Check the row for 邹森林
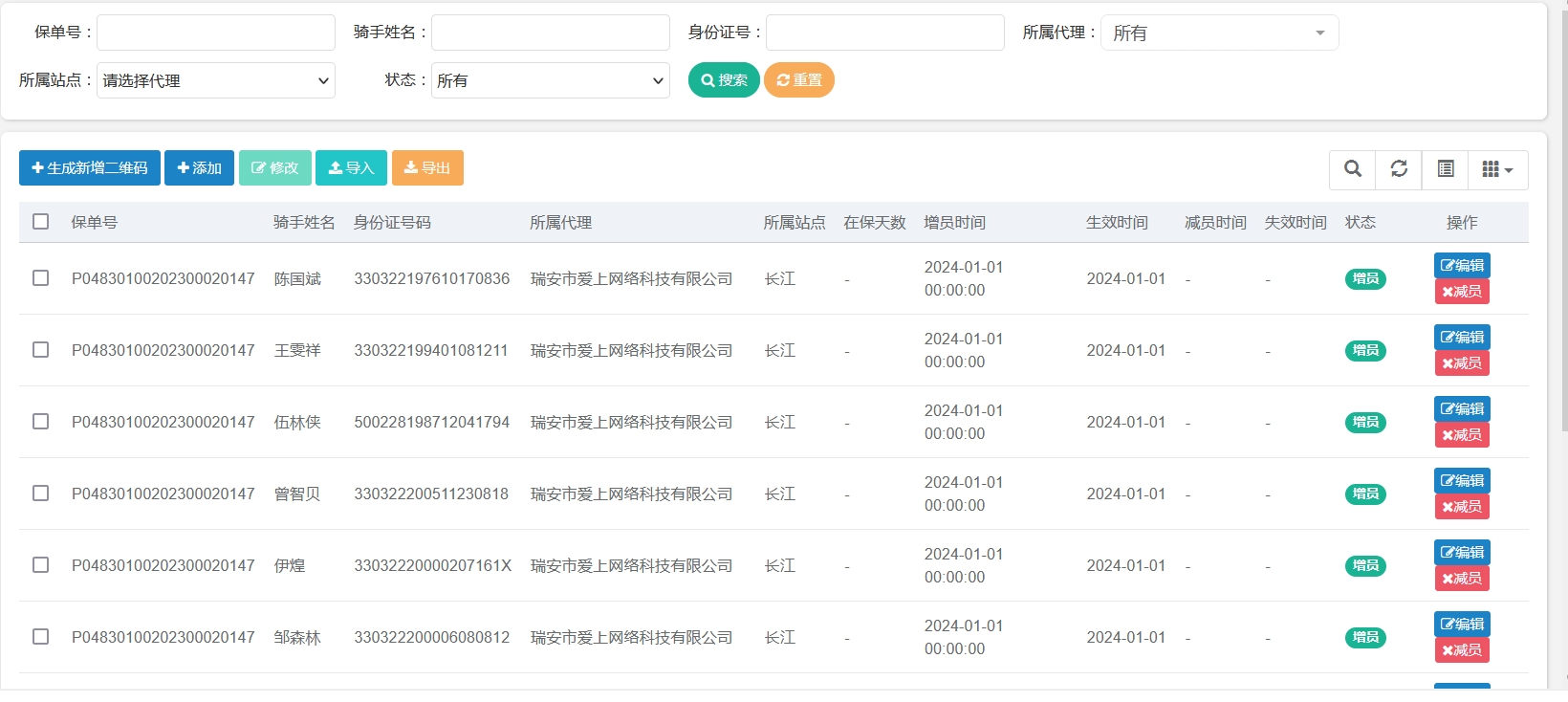The image size is (1568, 702). click(40, 637)
